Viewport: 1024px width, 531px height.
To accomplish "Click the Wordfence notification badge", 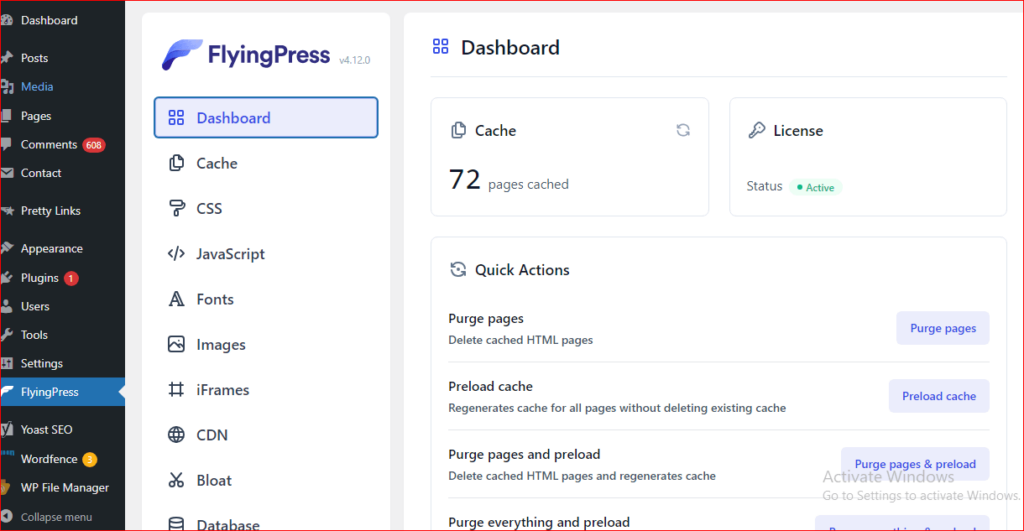I will coord(89,459).
